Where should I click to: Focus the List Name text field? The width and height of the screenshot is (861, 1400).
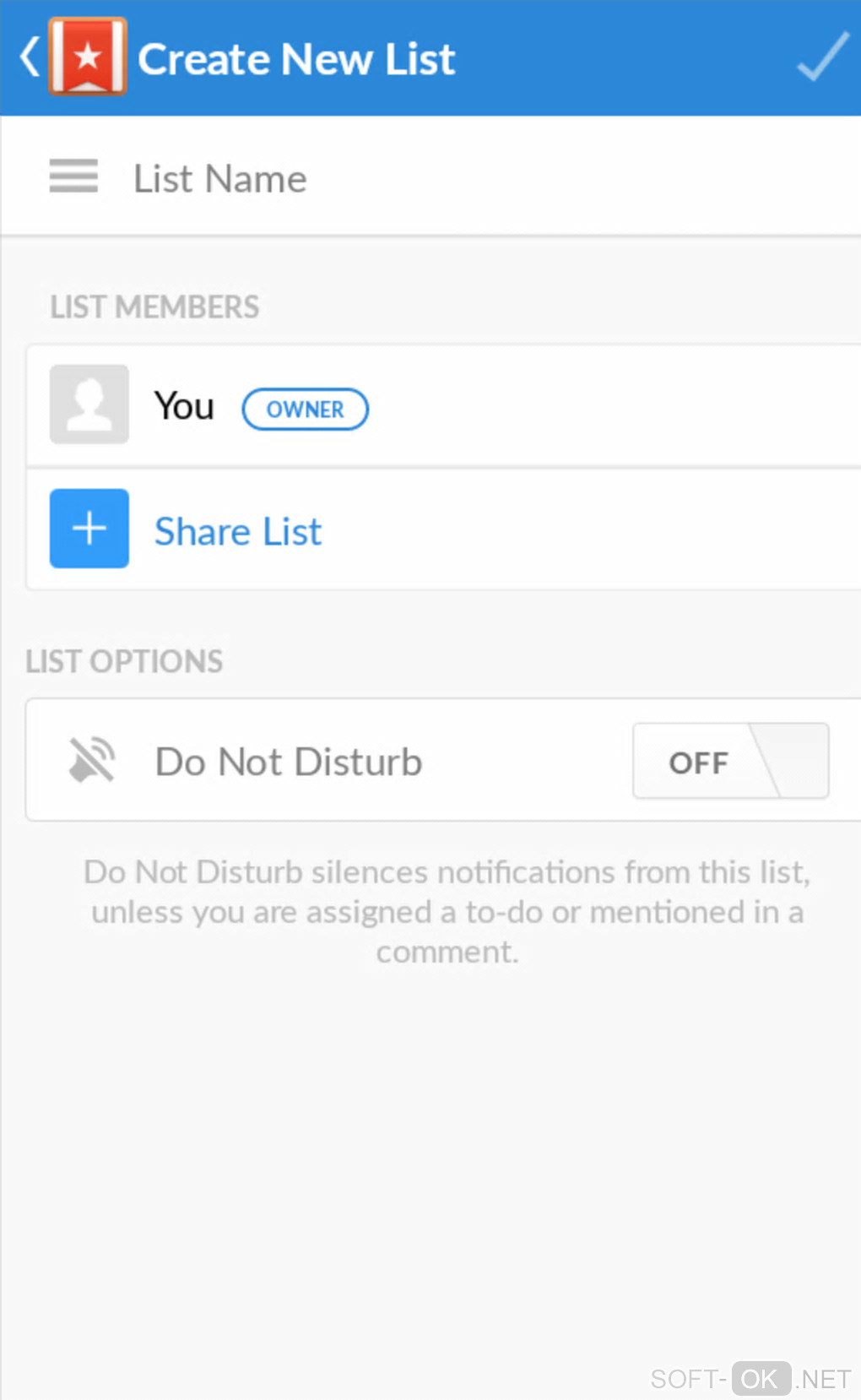coord(473,179)
